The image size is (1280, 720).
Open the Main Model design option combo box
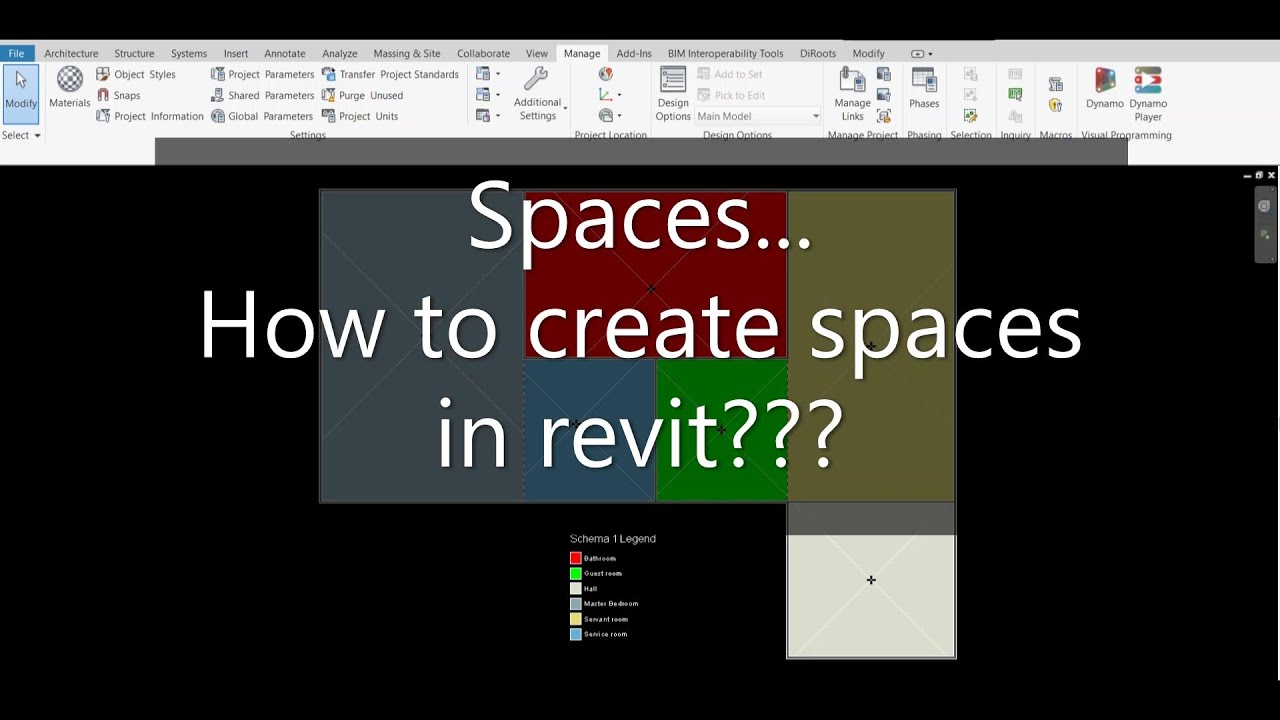758,116
